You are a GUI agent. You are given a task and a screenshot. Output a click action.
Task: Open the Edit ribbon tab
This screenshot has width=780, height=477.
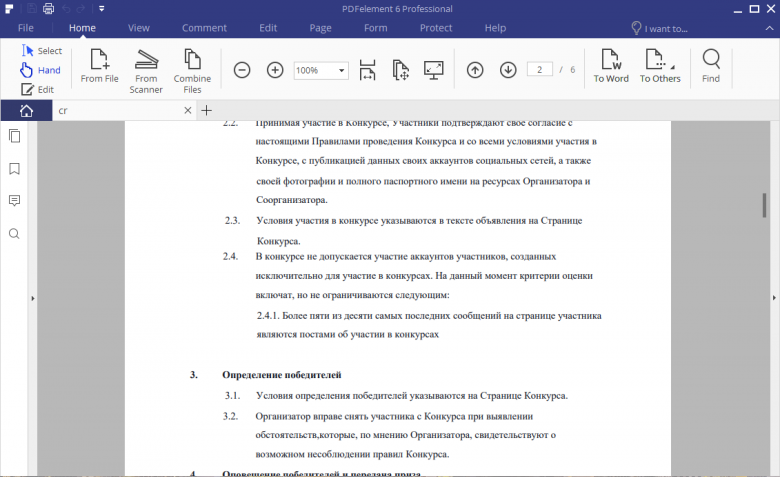268,28
